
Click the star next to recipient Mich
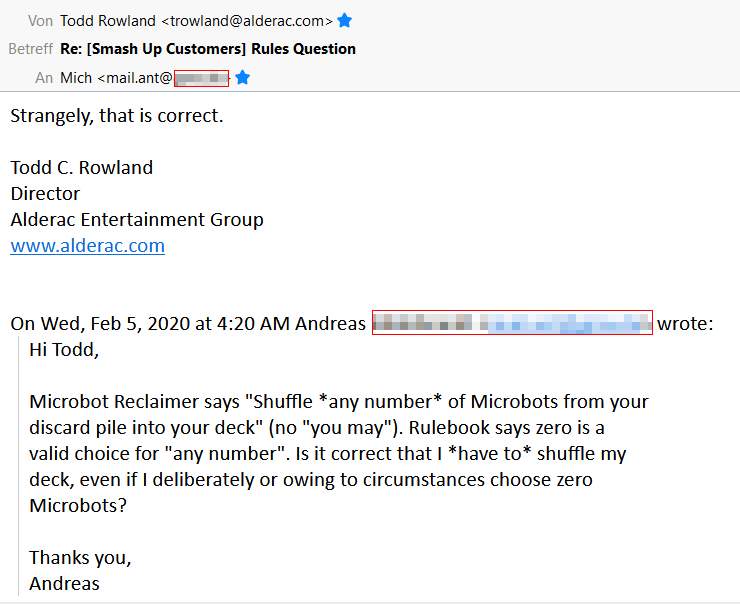click(242, 77)
